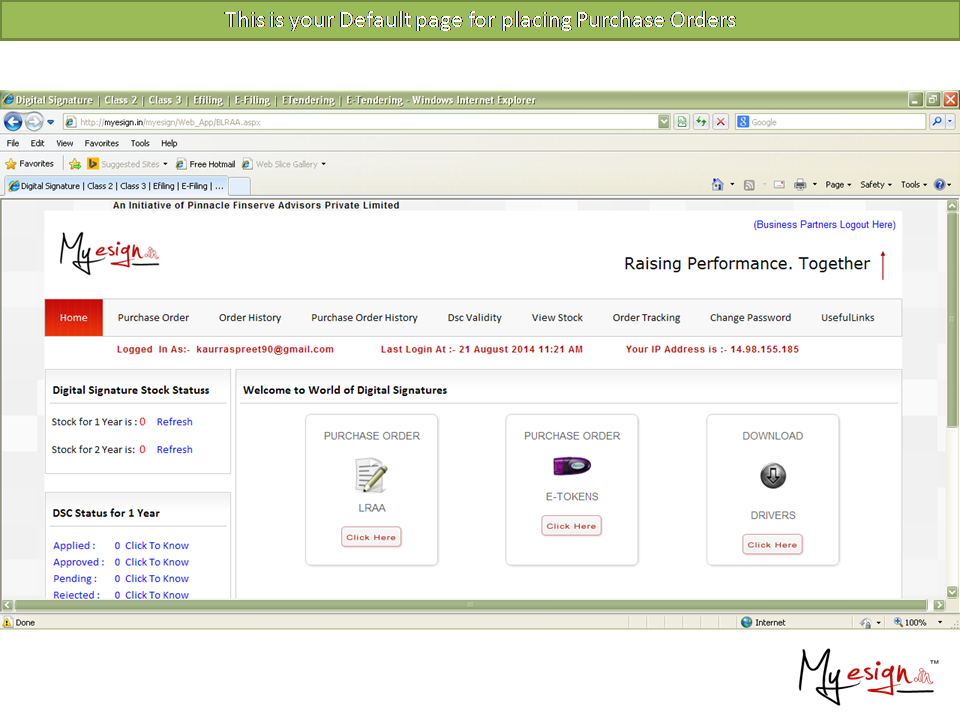
Task: Go to the Dsc Validity tab
Action: (x=474, y=318)
